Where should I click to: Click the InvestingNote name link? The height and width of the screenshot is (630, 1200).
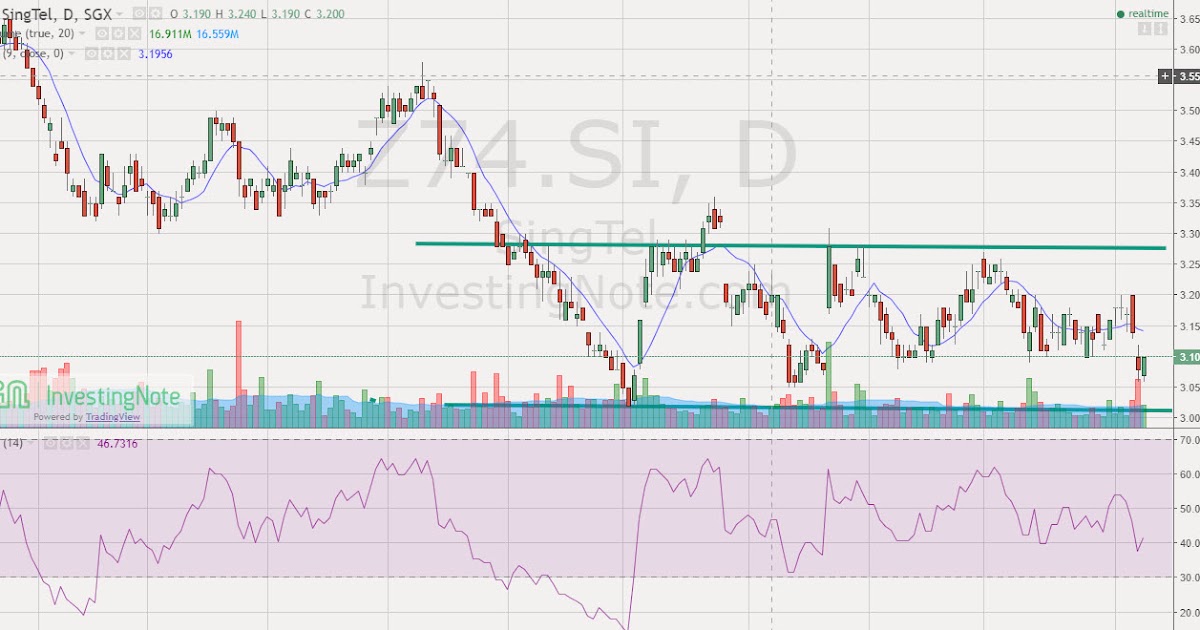click(113, 397)
